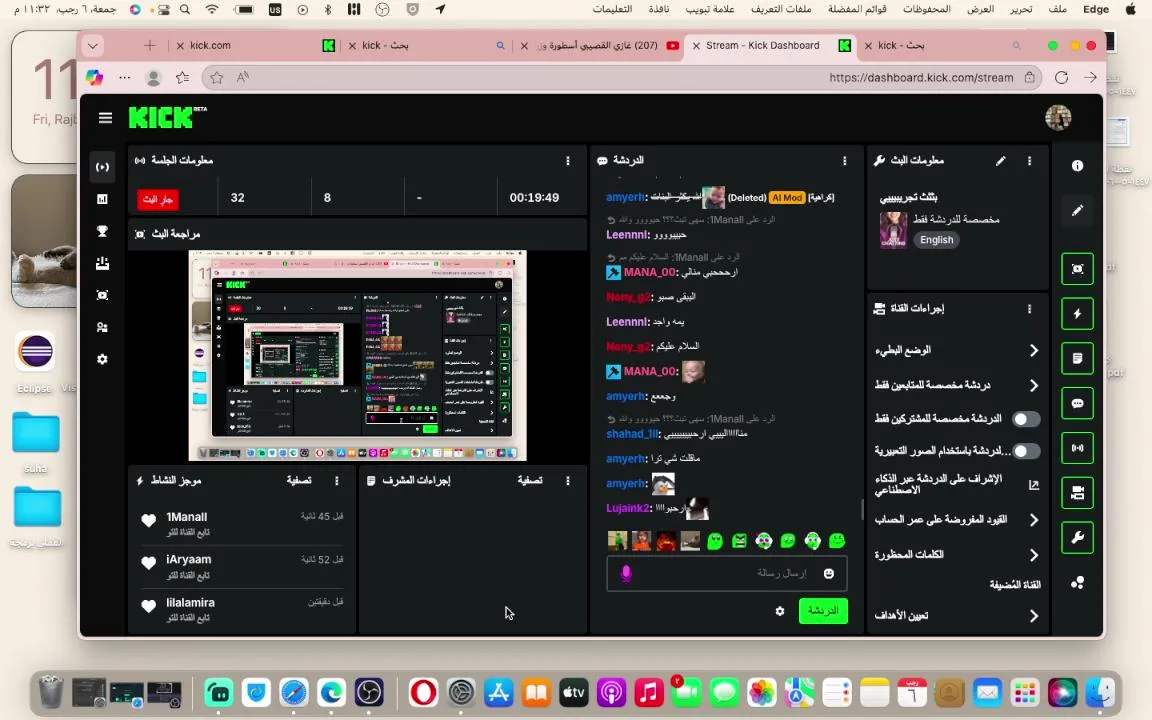This screenshot has width=1152, height=720.
Task: Open the community people icon in left sidebar
Action: click(x=102, y=327)
